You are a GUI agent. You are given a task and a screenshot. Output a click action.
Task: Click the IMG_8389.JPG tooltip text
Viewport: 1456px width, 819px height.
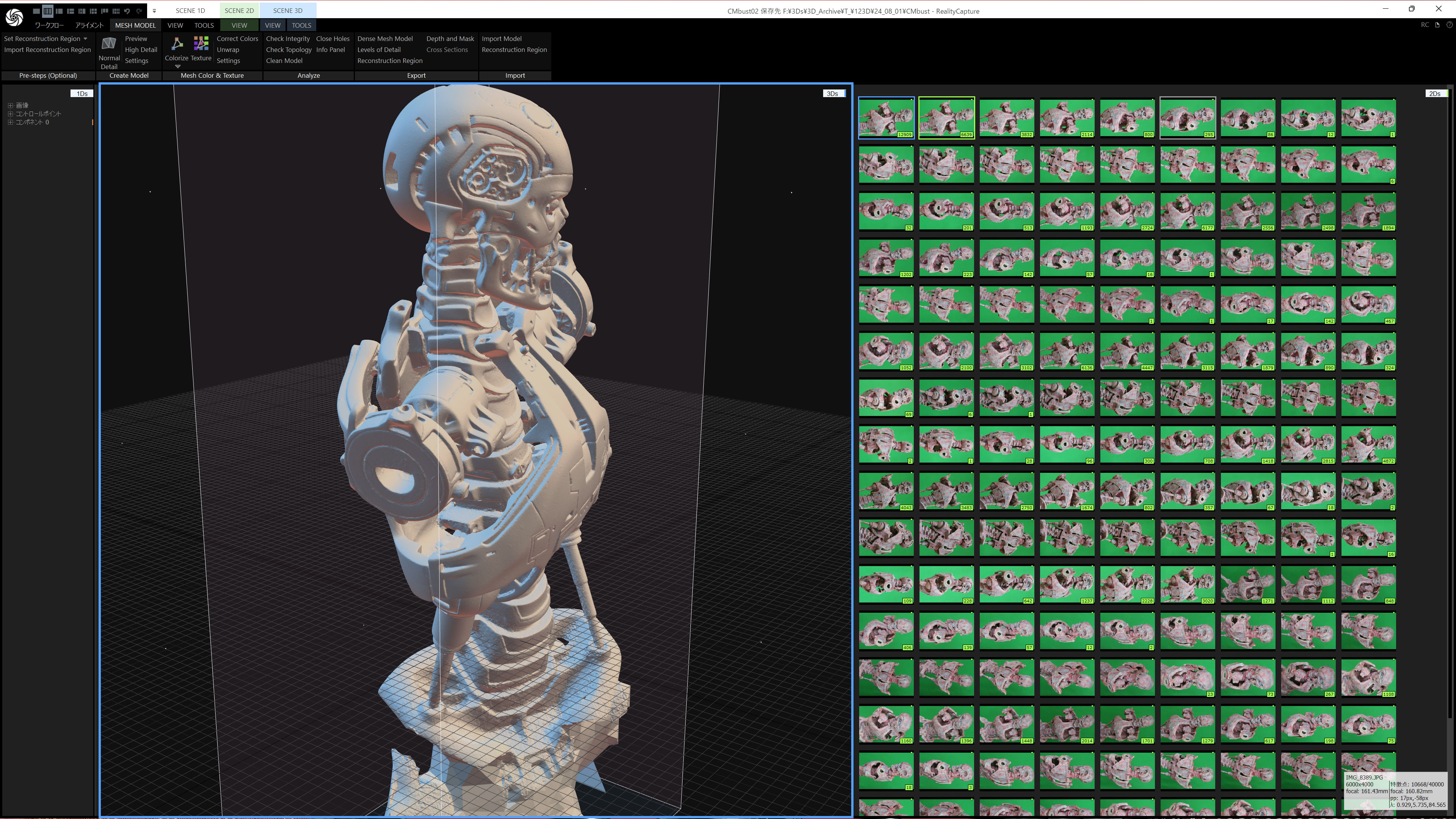1364,777
